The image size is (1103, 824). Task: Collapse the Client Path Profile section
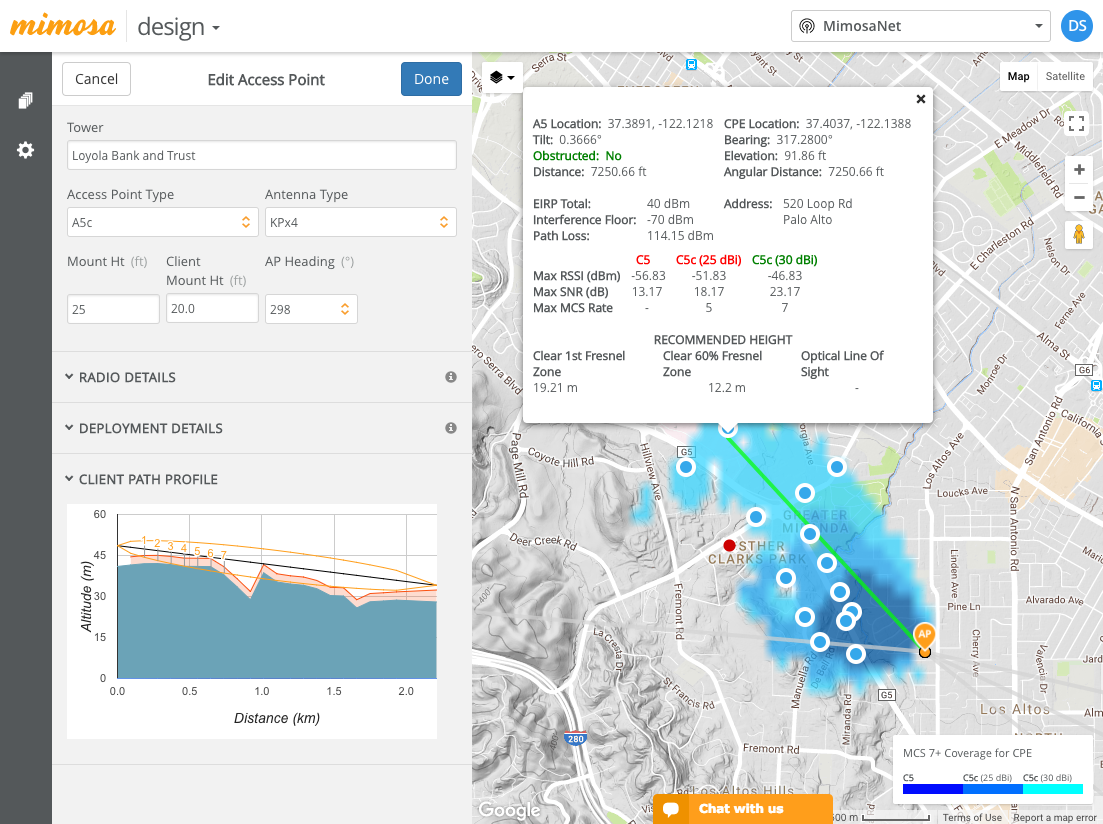[148, 479]
